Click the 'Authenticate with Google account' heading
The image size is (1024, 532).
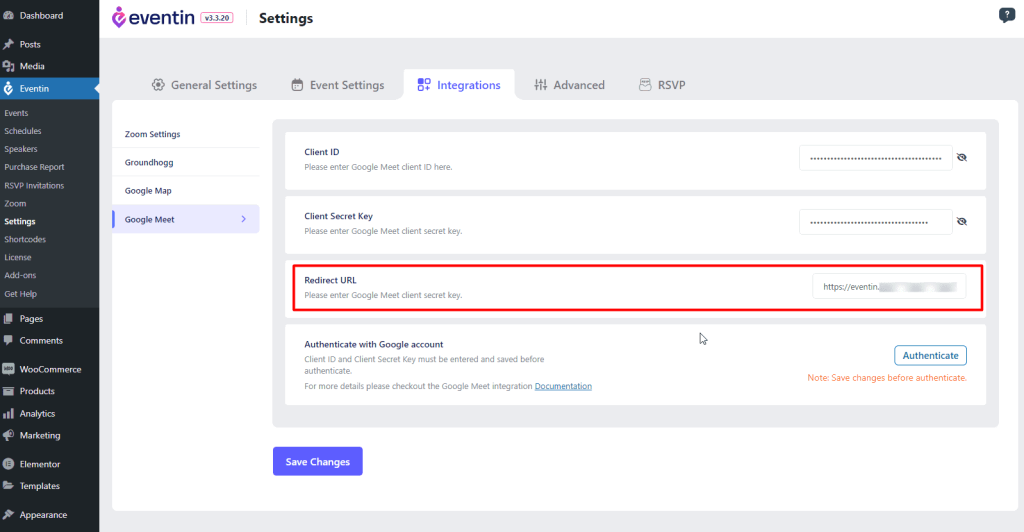click(374, 344)
